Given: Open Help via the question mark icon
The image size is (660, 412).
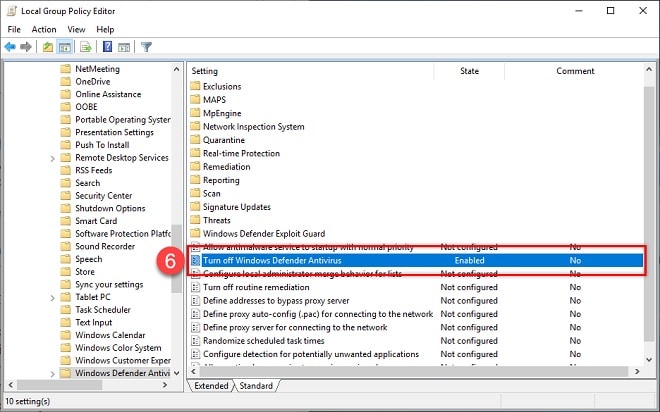Looking at the screenshot, I should 107,46.
